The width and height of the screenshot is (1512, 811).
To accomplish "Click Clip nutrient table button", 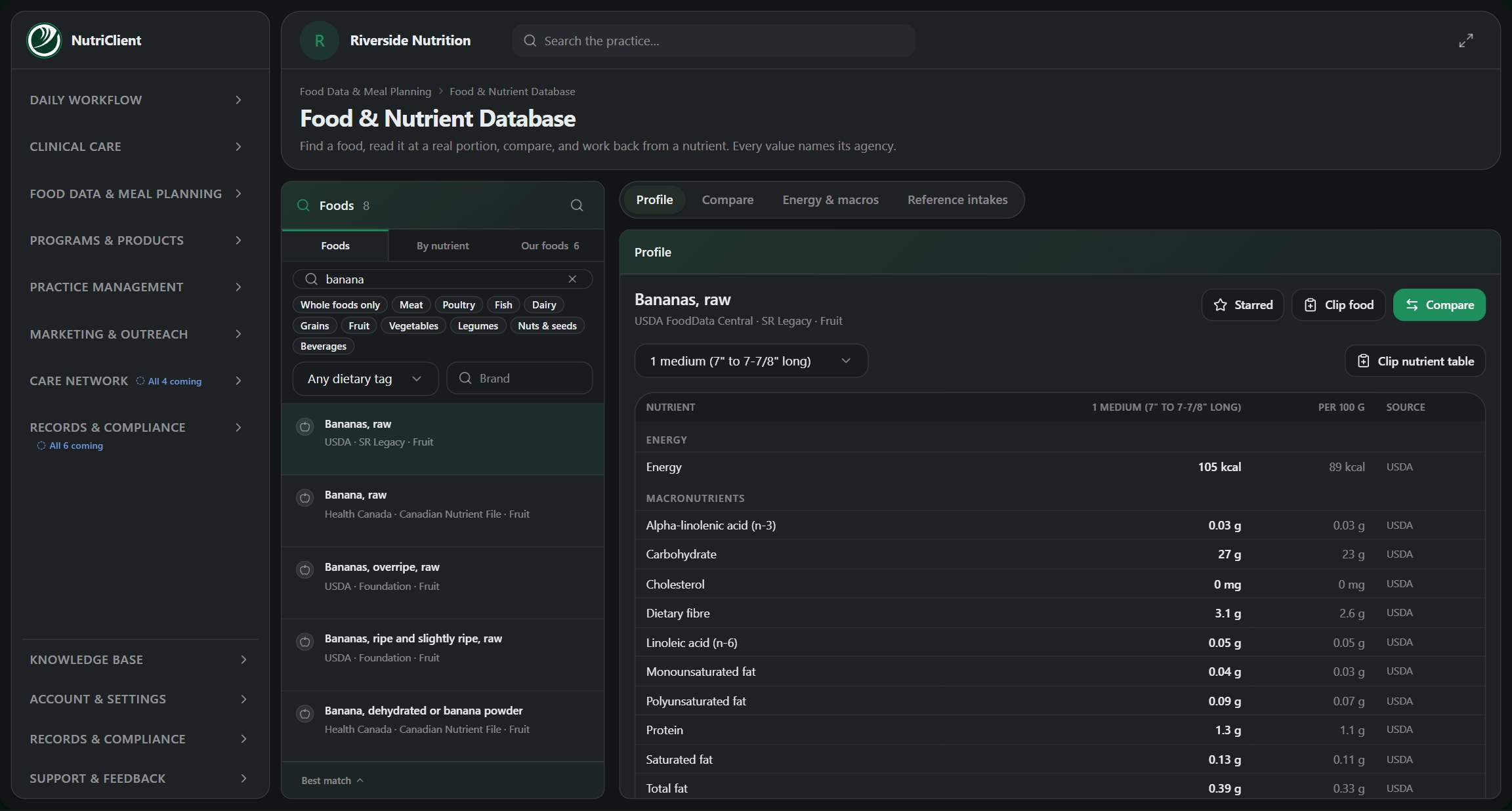I will pos(1415,361).
